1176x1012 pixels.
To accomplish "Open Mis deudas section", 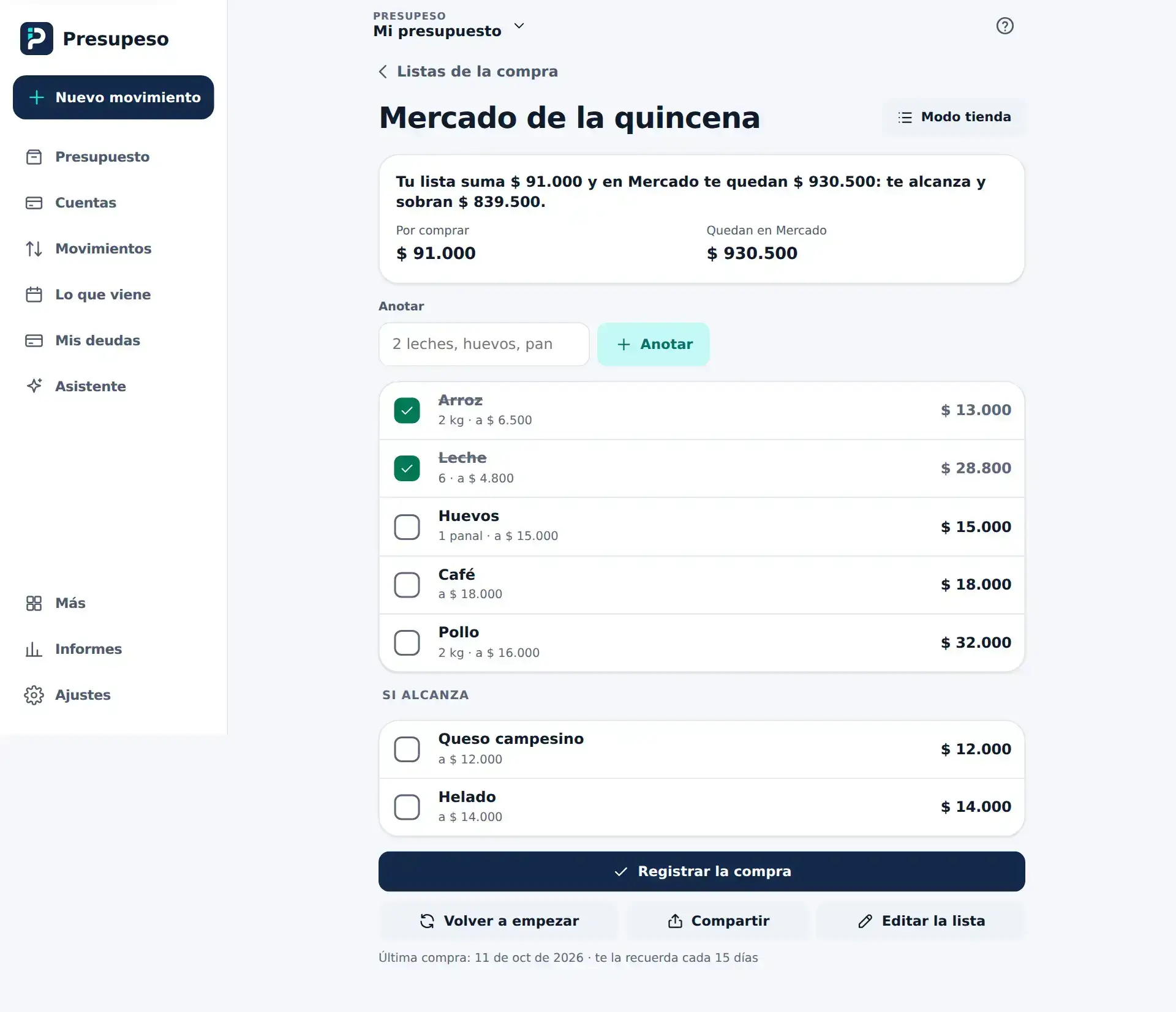I will click(113, 341).
